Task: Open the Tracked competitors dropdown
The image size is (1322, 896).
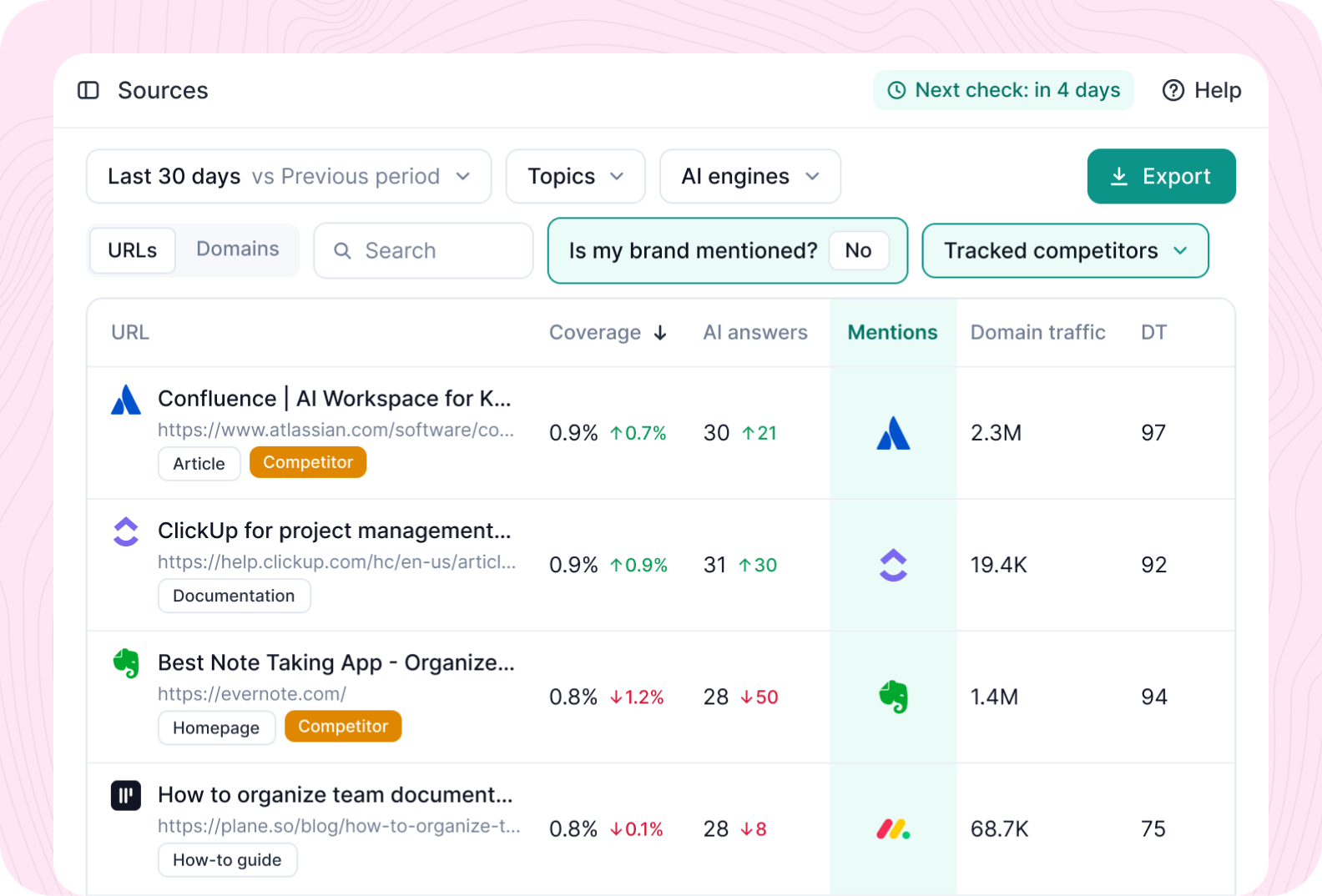Action: [x=1066, y=250]
